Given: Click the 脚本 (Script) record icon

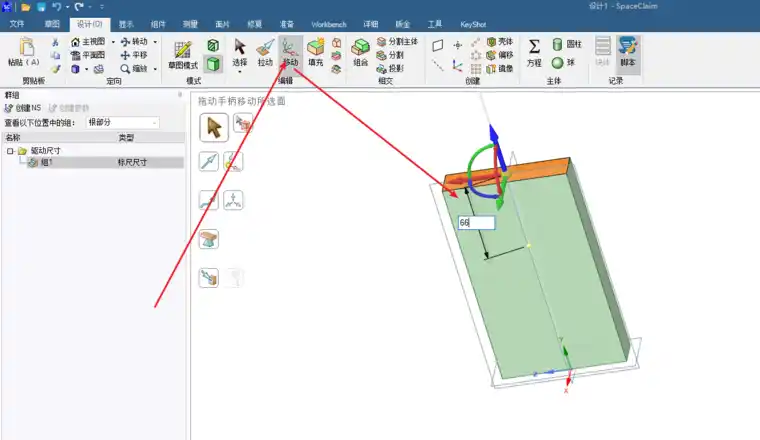Looking at the screenshot, I should [x=627, y=51].
